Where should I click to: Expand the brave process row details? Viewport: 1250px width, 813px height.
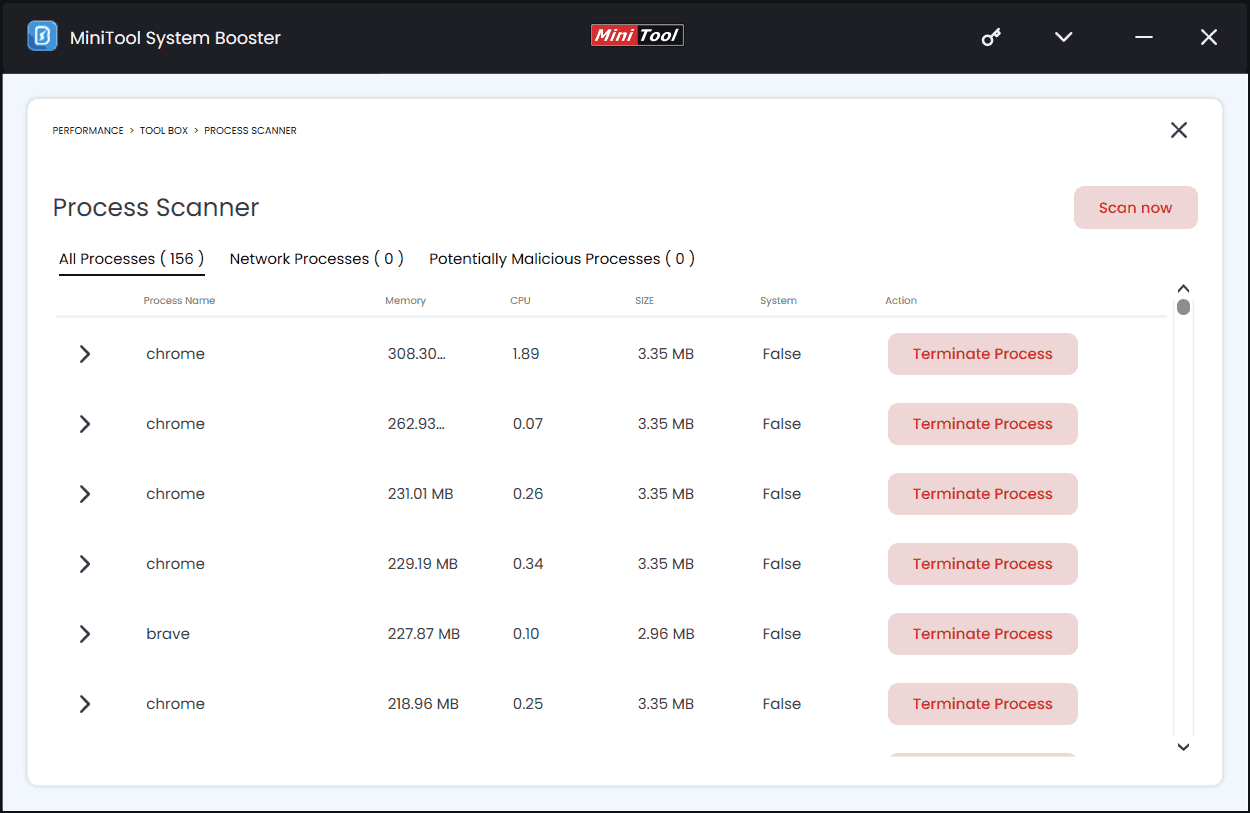pos(85,634)
